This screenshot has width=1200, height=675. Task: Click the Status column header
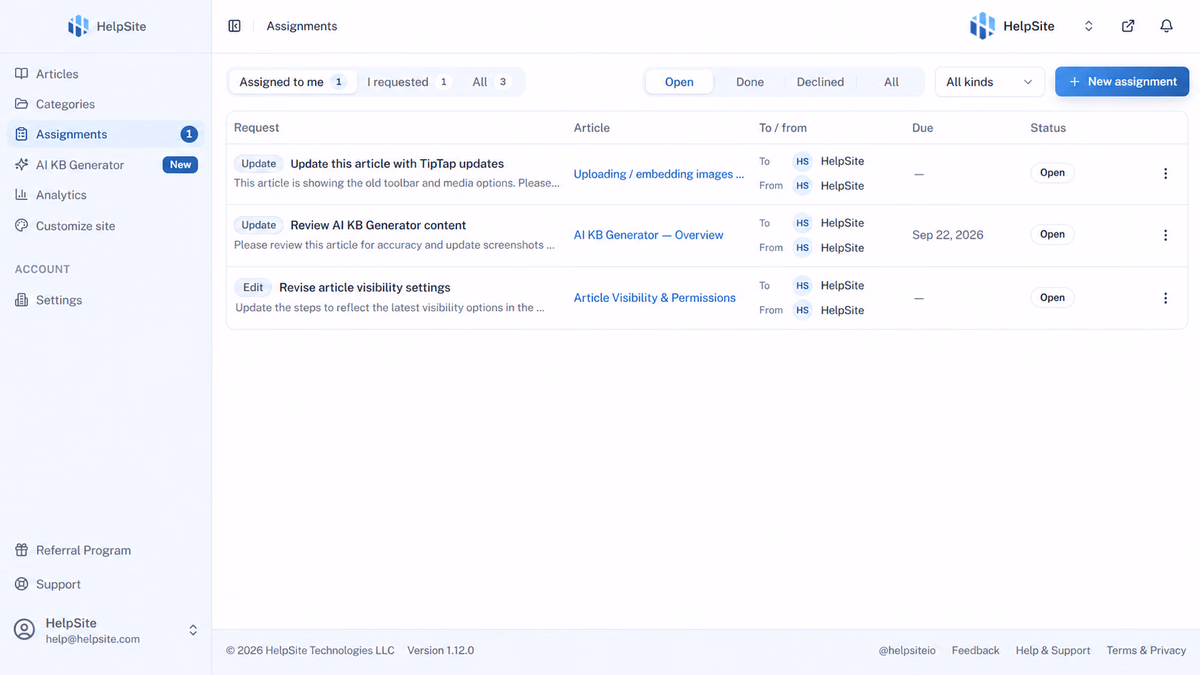point(1048,128)
